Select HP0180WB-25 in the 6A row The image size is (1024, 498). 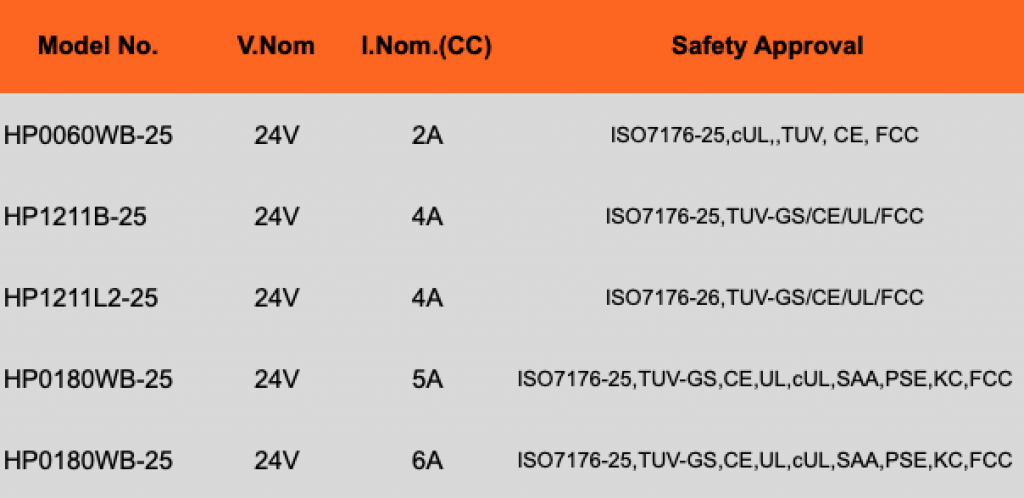point(88,461)
